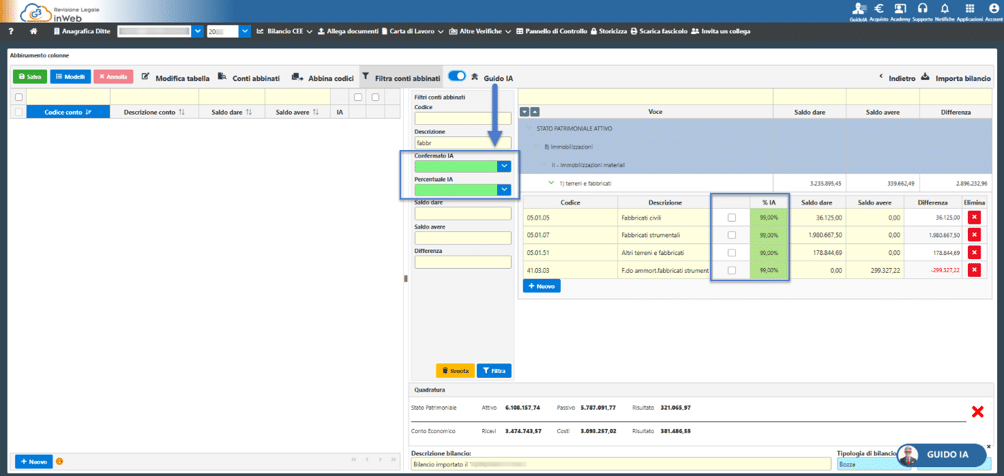The image size is (1004, 476).
Task: Expand all rows with down-arrow button
Action: click(x=524, y=111)
